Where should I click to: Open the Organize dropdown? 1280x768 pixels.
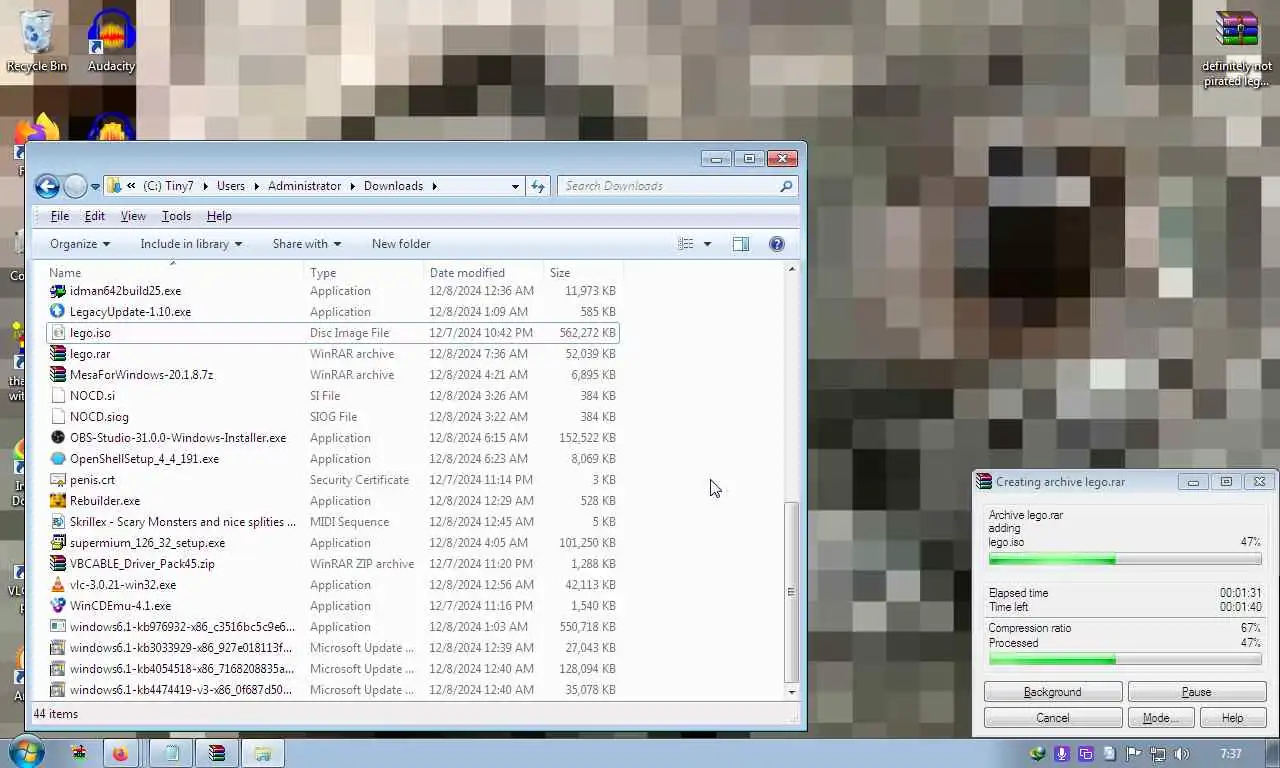click(x=80, y=244)
